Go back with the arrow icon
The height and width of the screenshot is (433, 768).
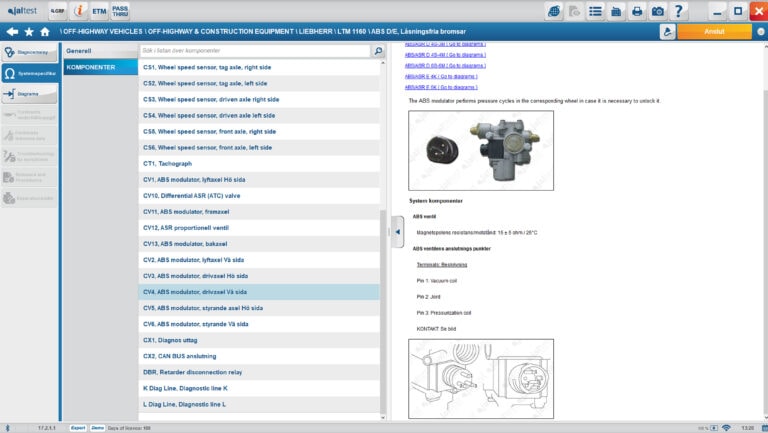tap(12, 32)
